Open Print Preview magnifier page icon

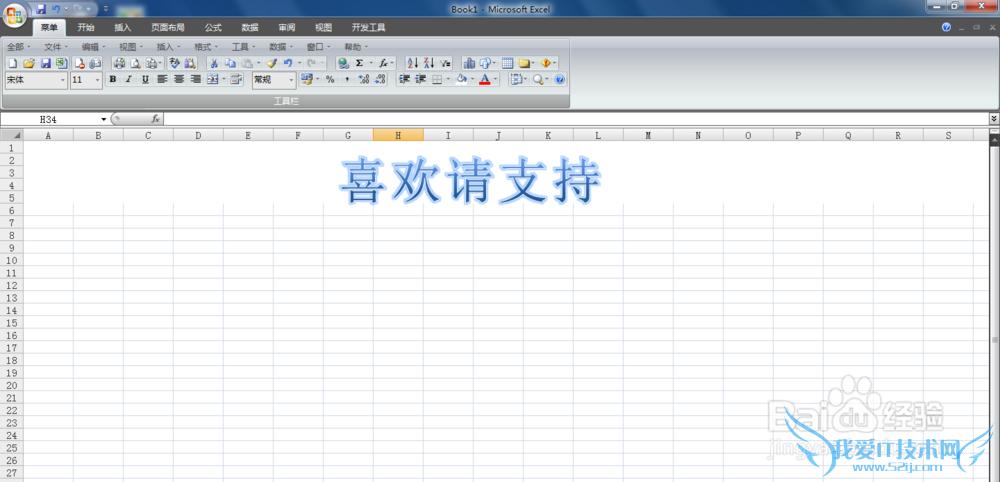135,63
